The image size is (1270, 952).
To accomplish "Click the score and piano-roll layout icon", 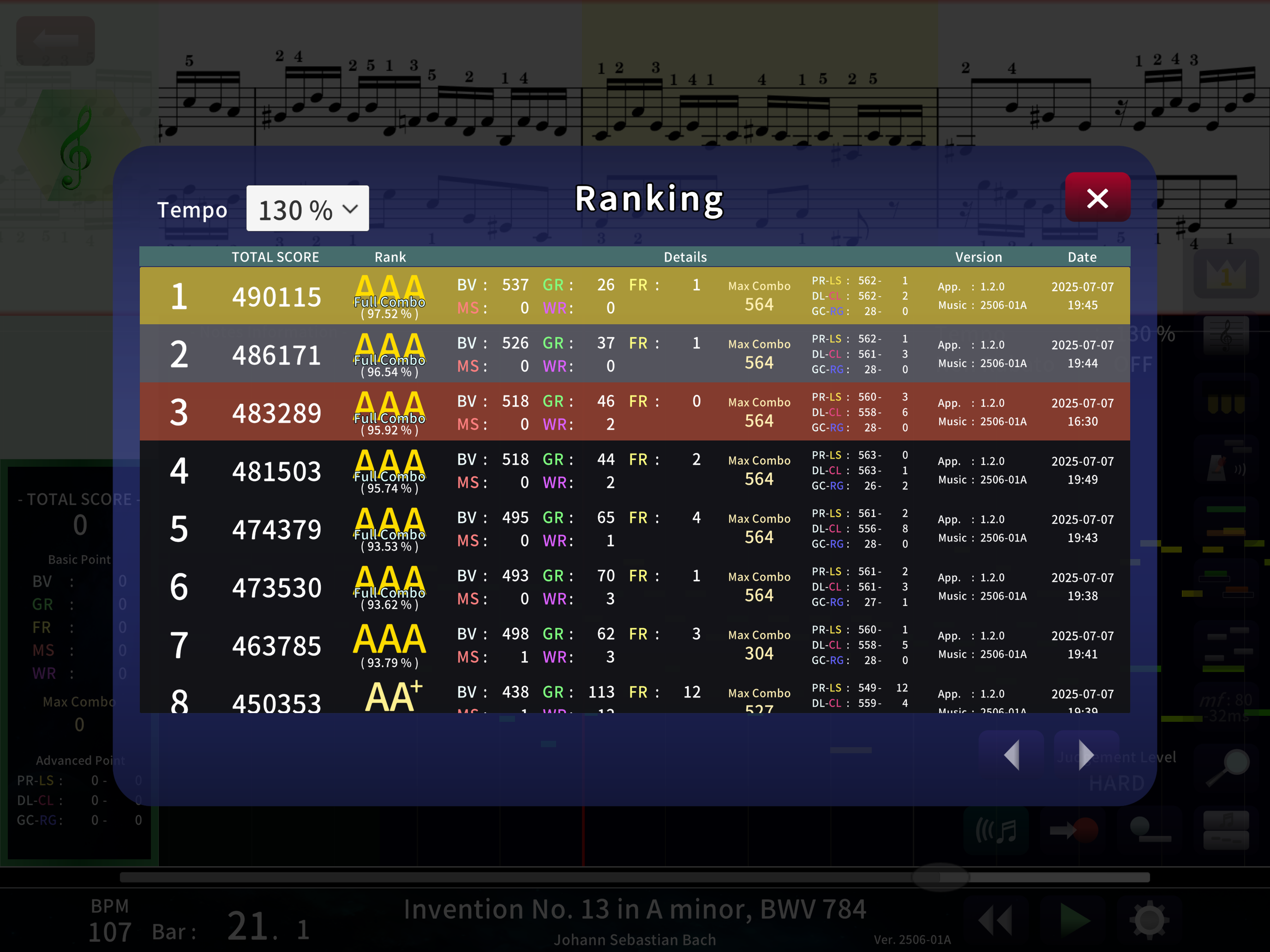I will 1226,830.
